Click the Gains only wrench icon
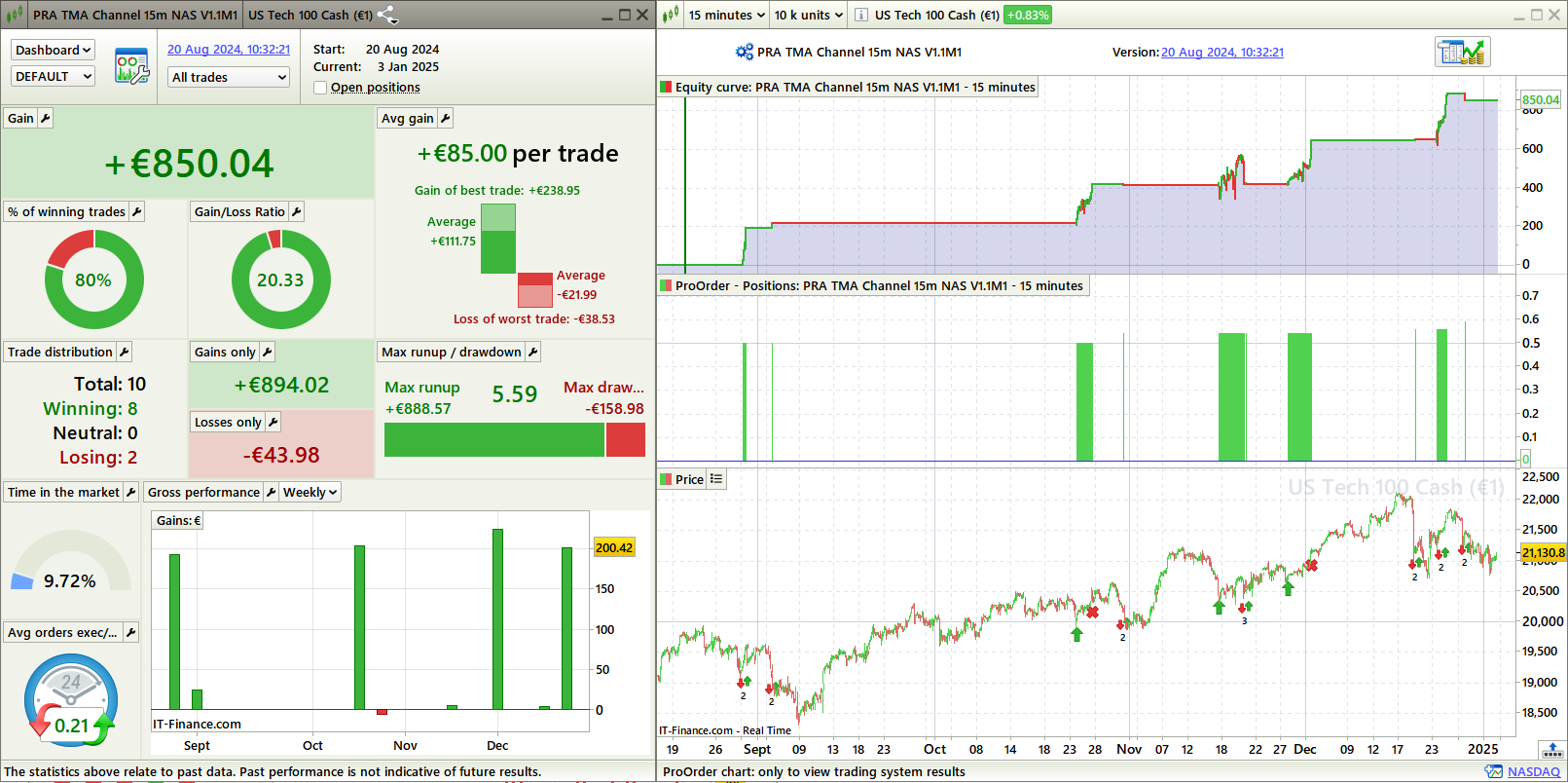The width and height of the screenshot is (1568, 783). point(267,352)
